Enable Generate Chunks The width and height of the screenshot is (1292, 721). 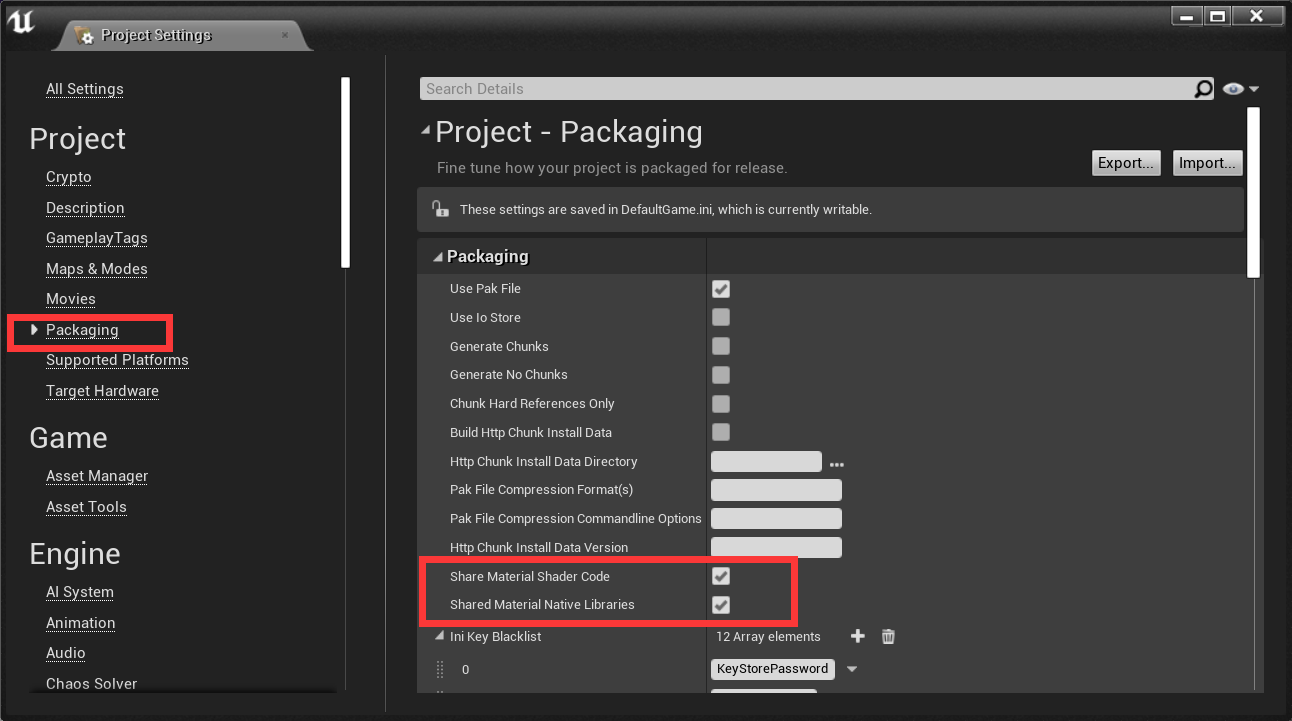[x=721, y=346]
